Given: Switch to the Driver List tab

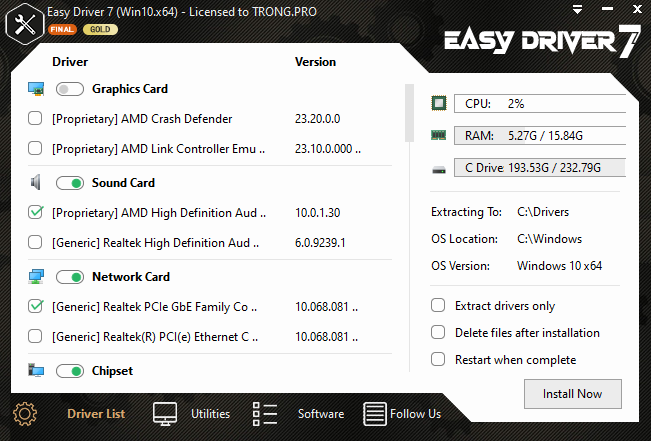Looking at the screenshot, I should (96, 414).
